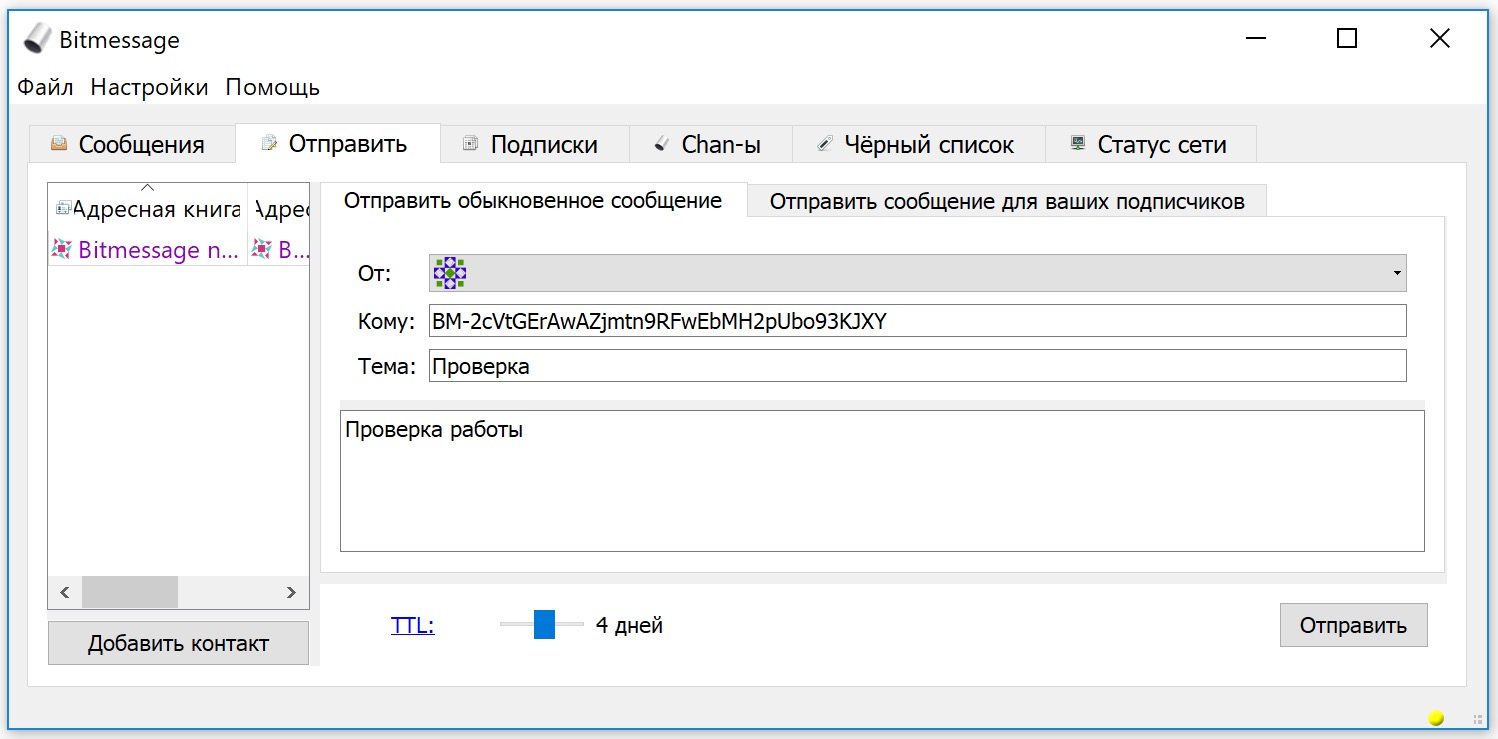Click the Bitmessage contact identicon in address book

point(62,250)
